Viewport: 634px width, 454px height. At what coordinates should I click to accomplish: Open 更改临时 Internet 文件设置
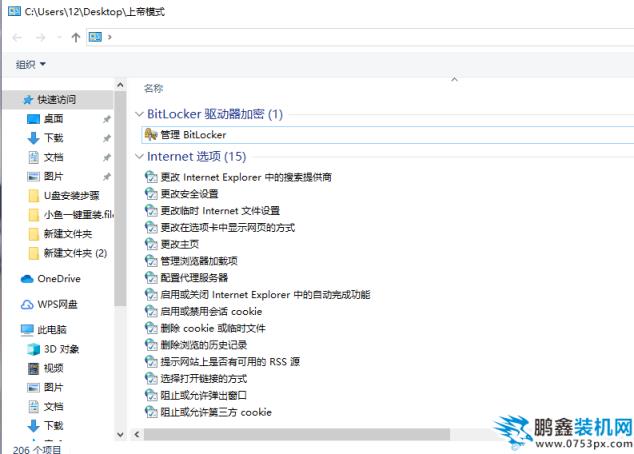click(x=220, y=211)
